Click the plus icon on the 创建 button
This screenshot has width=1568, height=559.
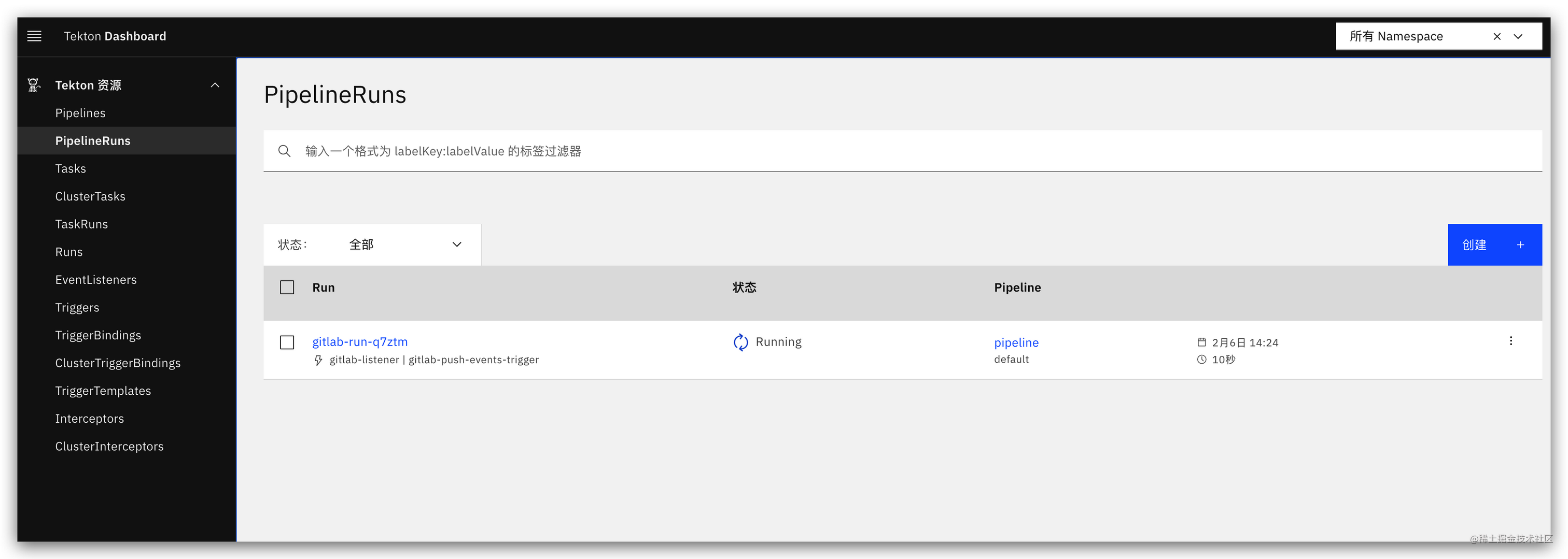1520,245
